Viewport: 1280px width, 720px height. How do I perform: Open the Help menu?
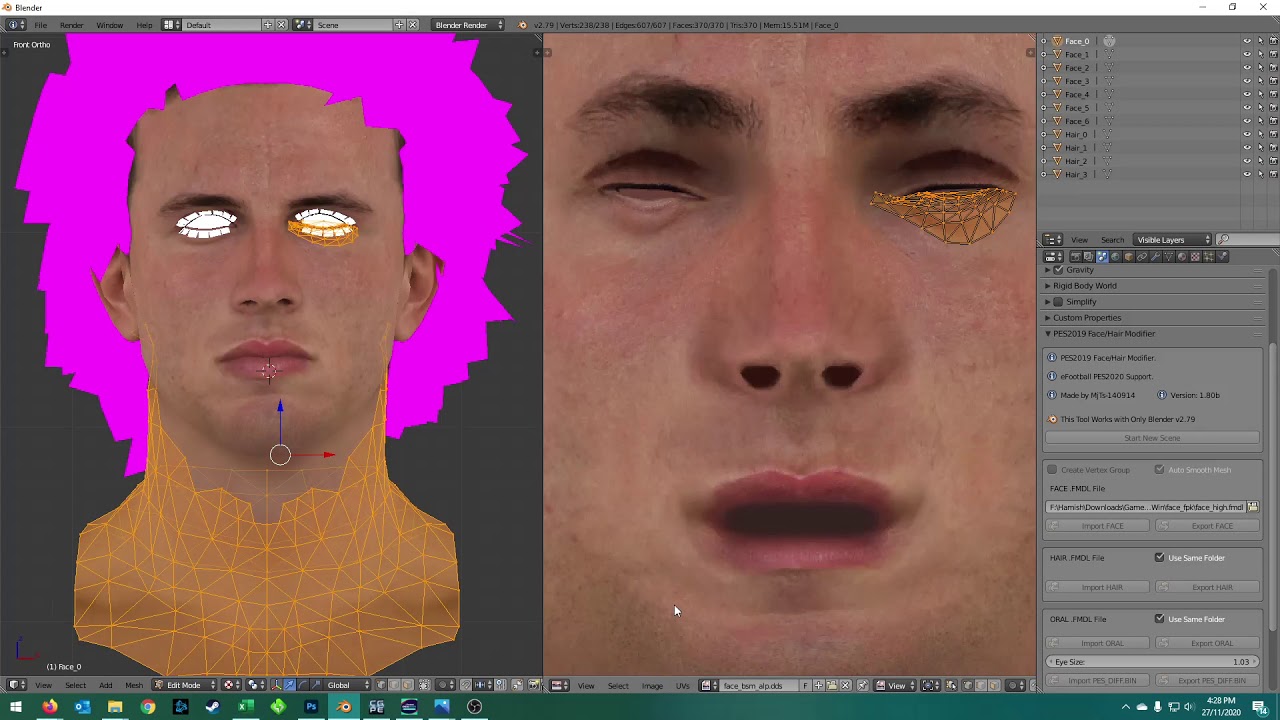144,25
